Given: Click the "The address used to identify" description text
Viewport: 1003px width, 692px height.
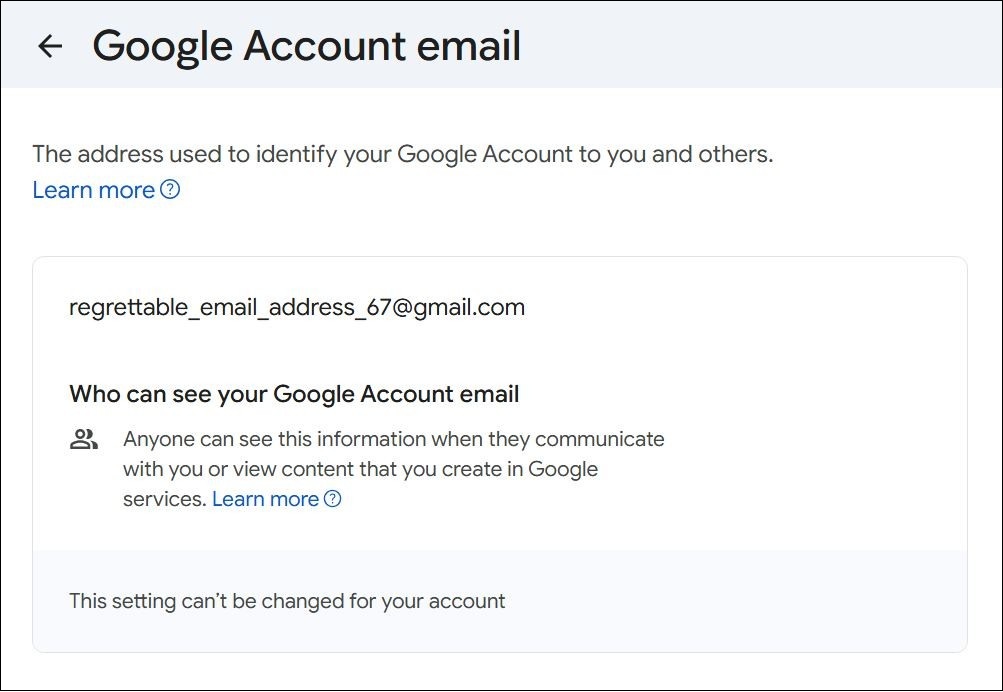Looking at the screenshot, I should (402, 154).
